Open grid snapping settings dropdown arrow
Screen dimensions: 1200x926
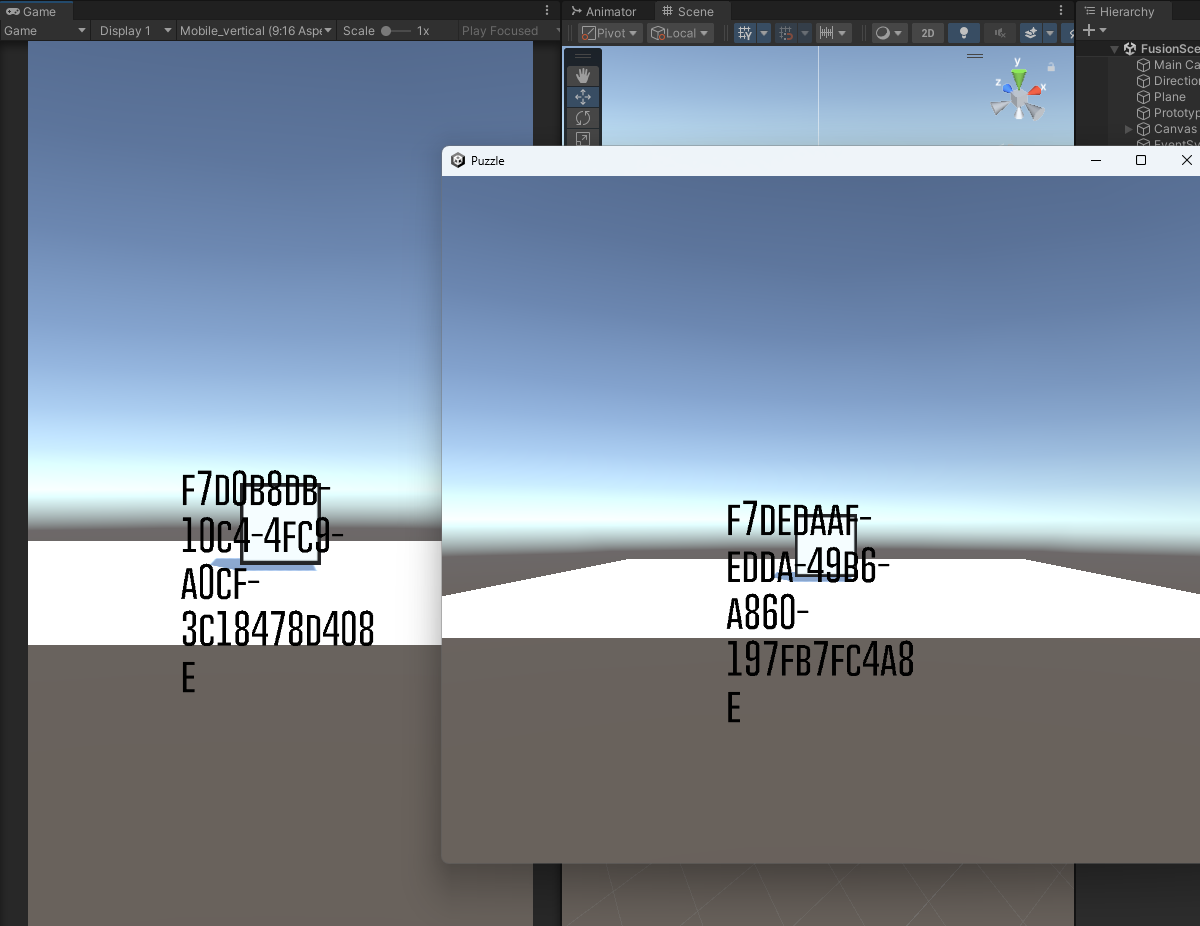click(x=804, y=33)
